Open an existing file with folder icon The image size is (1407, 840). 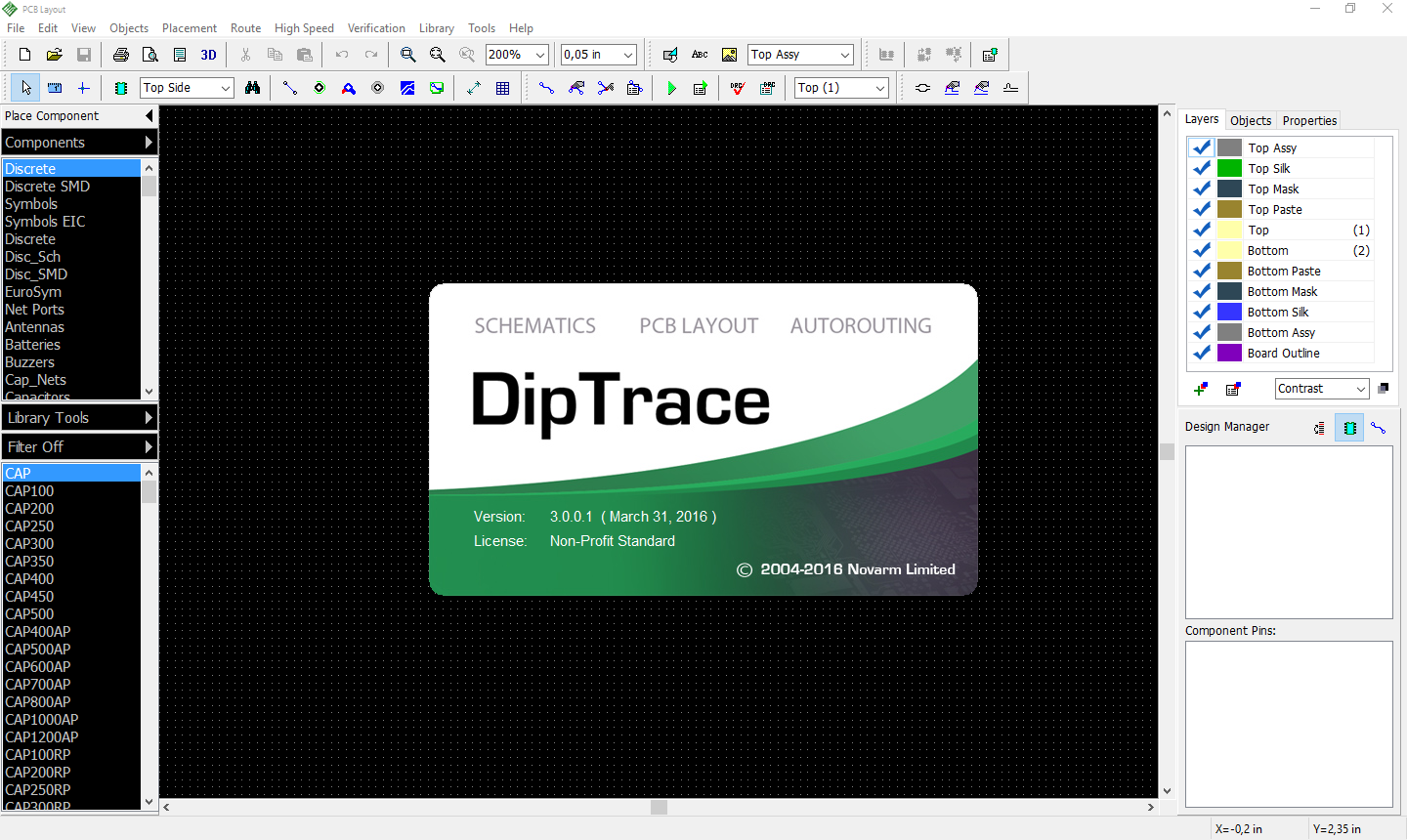(55, 55)
